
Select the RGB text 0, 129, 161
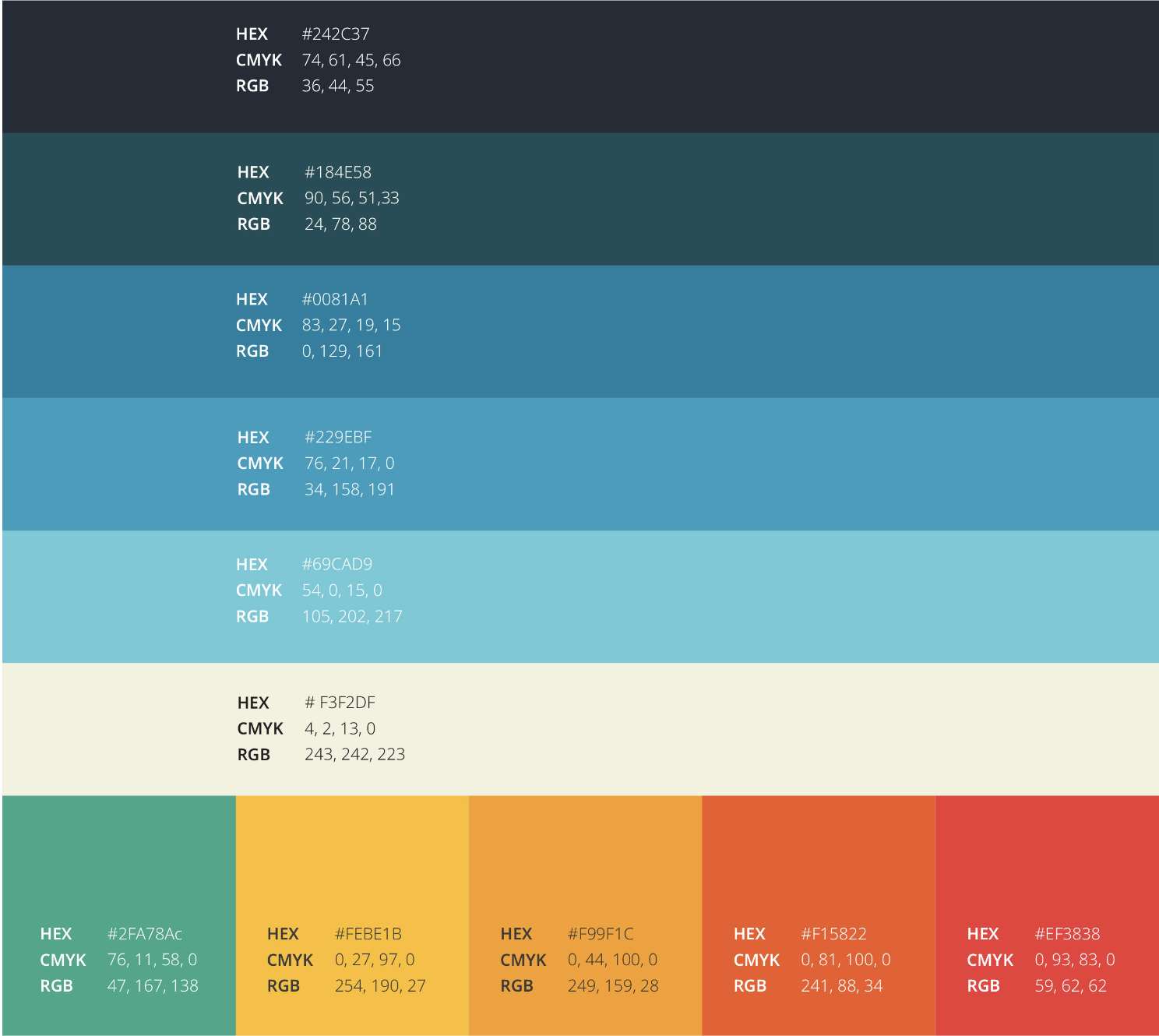(342, 351)
